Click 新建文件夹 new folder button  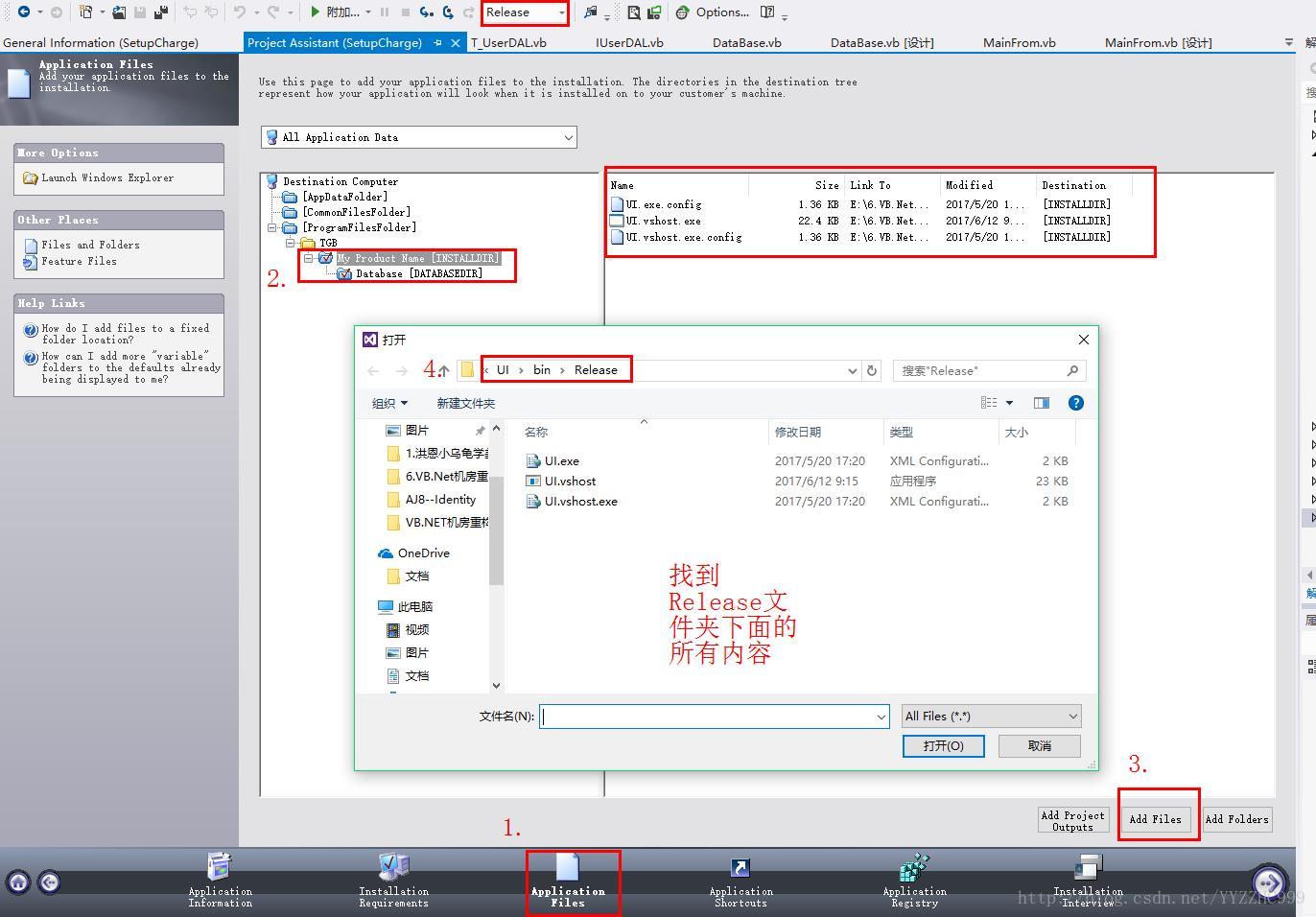466,403
